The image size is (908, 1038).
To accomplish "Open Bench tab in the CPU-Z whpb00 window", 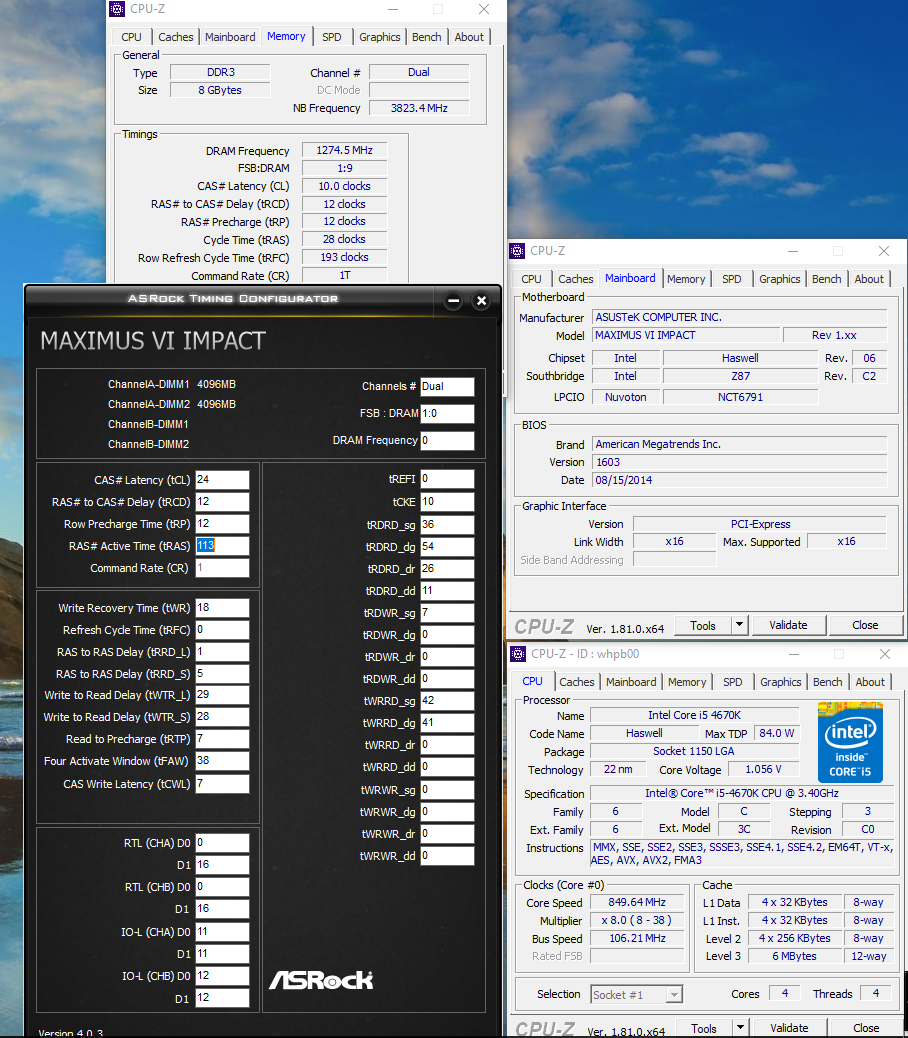I will [x=827, y=682].
